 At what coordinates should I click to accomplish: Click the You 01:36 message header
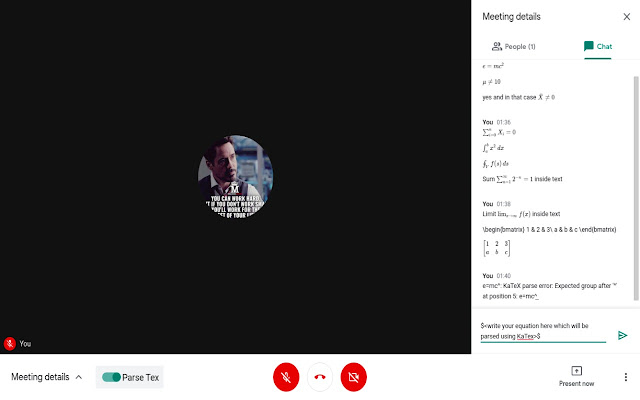tap(496, 122)
